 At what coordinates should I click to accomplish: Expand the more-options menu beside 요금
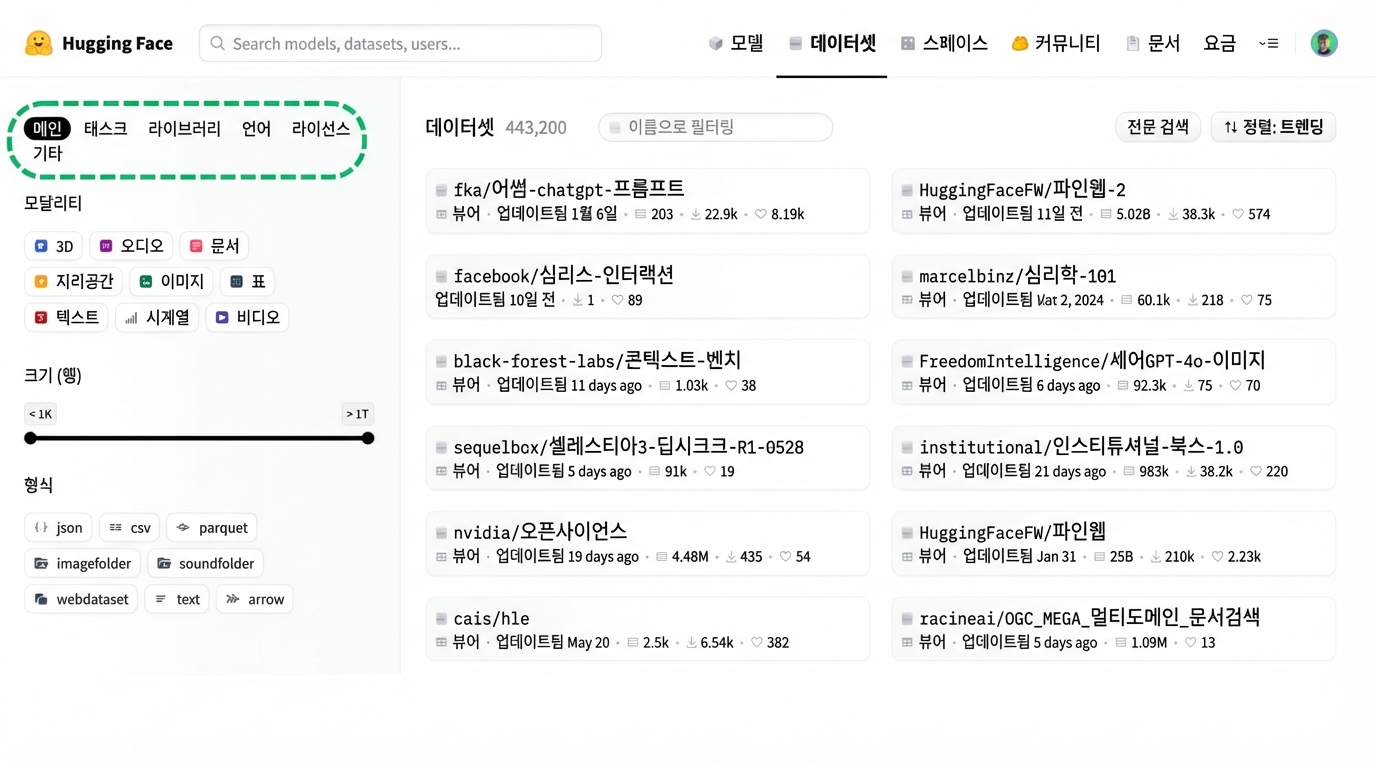pos(1269,43)
